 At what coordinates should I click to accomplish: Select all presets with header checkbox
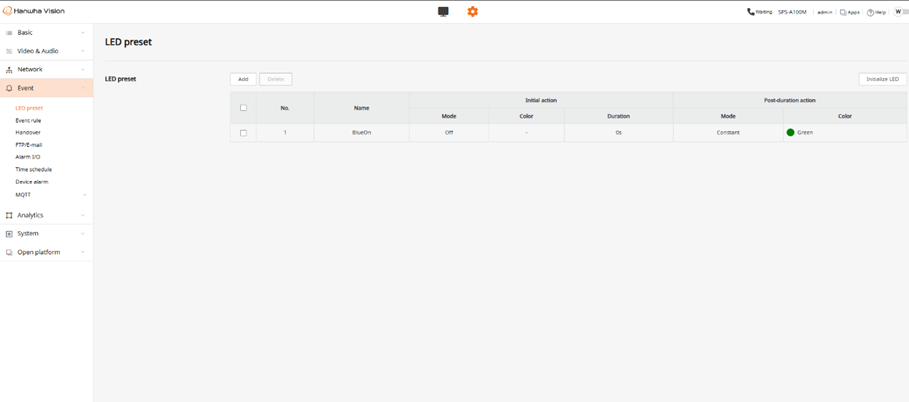click(x=243, y=108)
